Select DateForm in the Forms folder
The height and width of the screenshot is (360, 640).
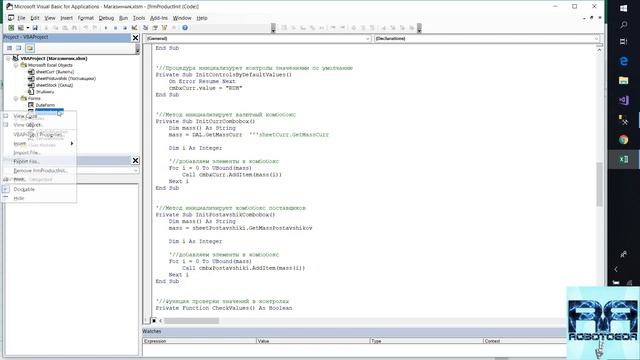(45, 105)
